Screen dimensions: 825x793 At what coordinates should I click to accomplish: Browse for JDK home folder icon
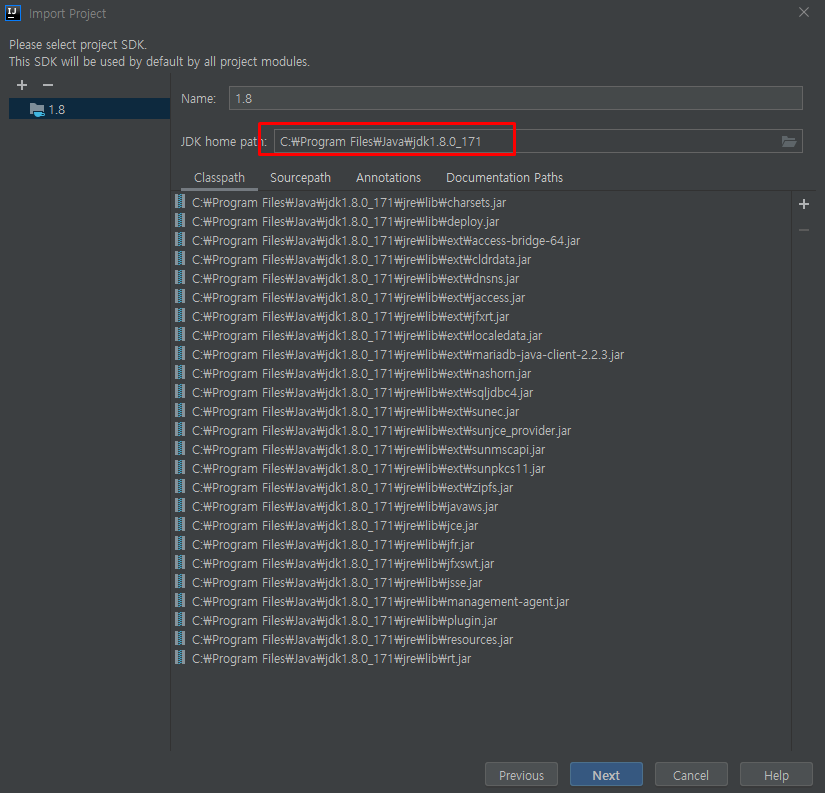point(789,141)
